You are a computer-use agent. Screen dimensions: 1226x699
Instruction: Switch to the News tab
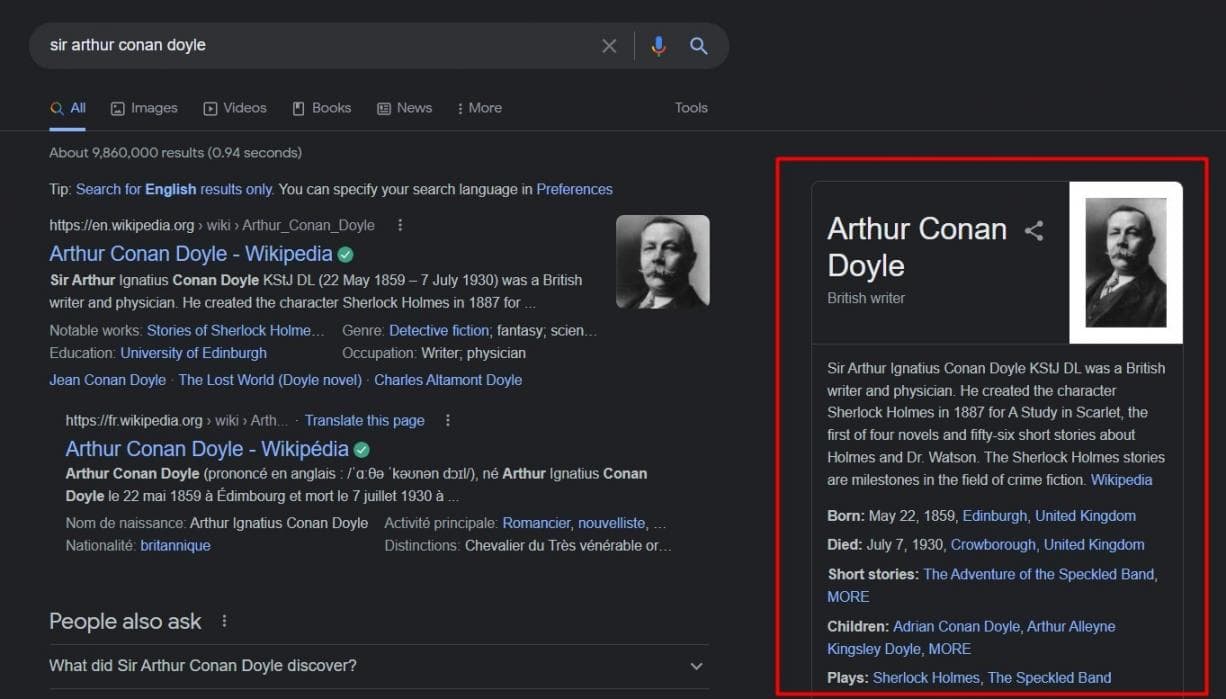[x=404, y=108]
